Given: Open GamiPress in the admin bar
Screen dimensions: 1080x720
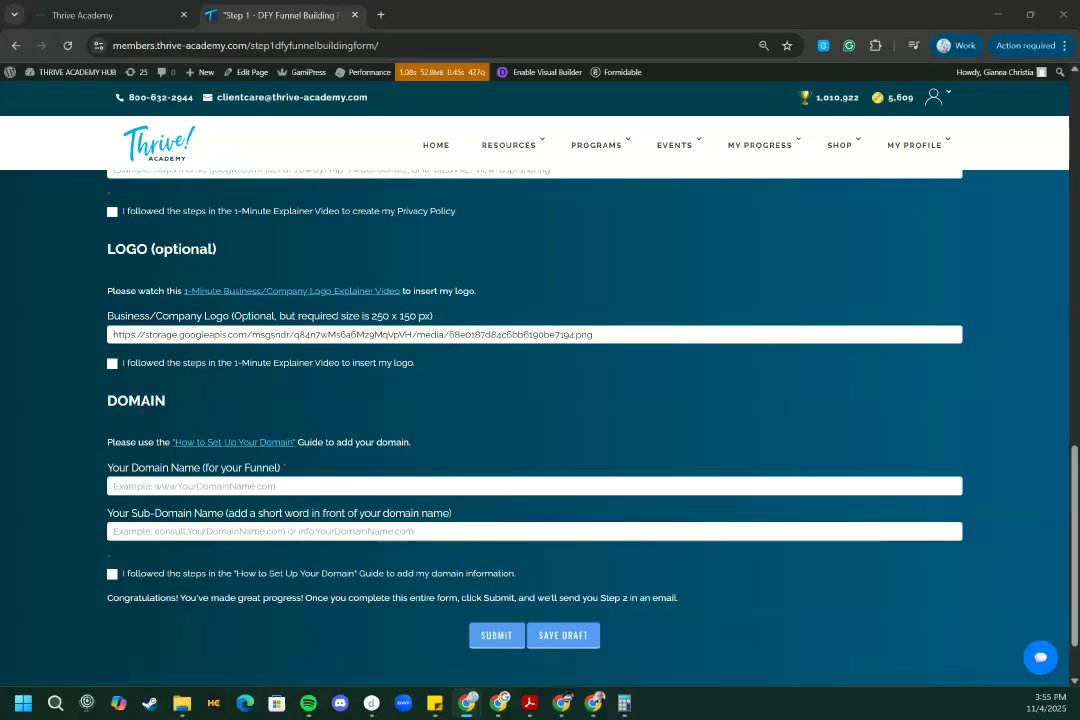Looking at the screenshot, I should [x=302, y=72].
